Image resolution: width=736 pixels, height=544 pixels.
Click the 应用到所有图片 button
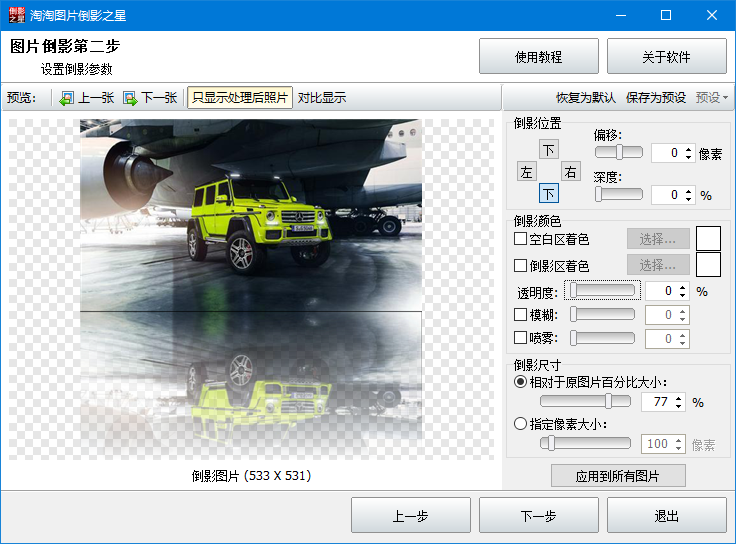tap(618, 475)
